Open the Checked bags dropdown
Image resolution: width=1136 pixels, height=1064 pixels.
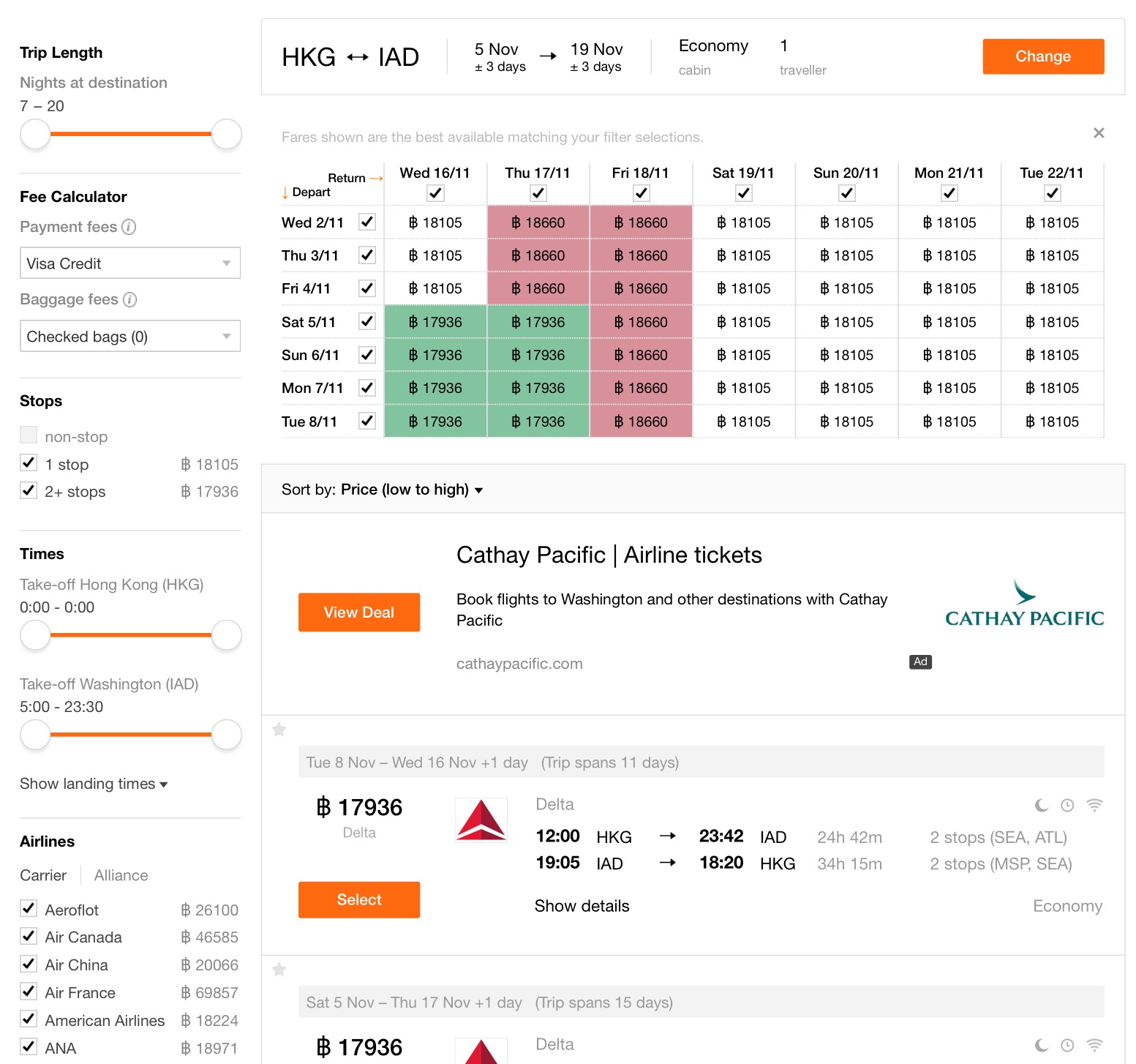[x=130, y=336]
